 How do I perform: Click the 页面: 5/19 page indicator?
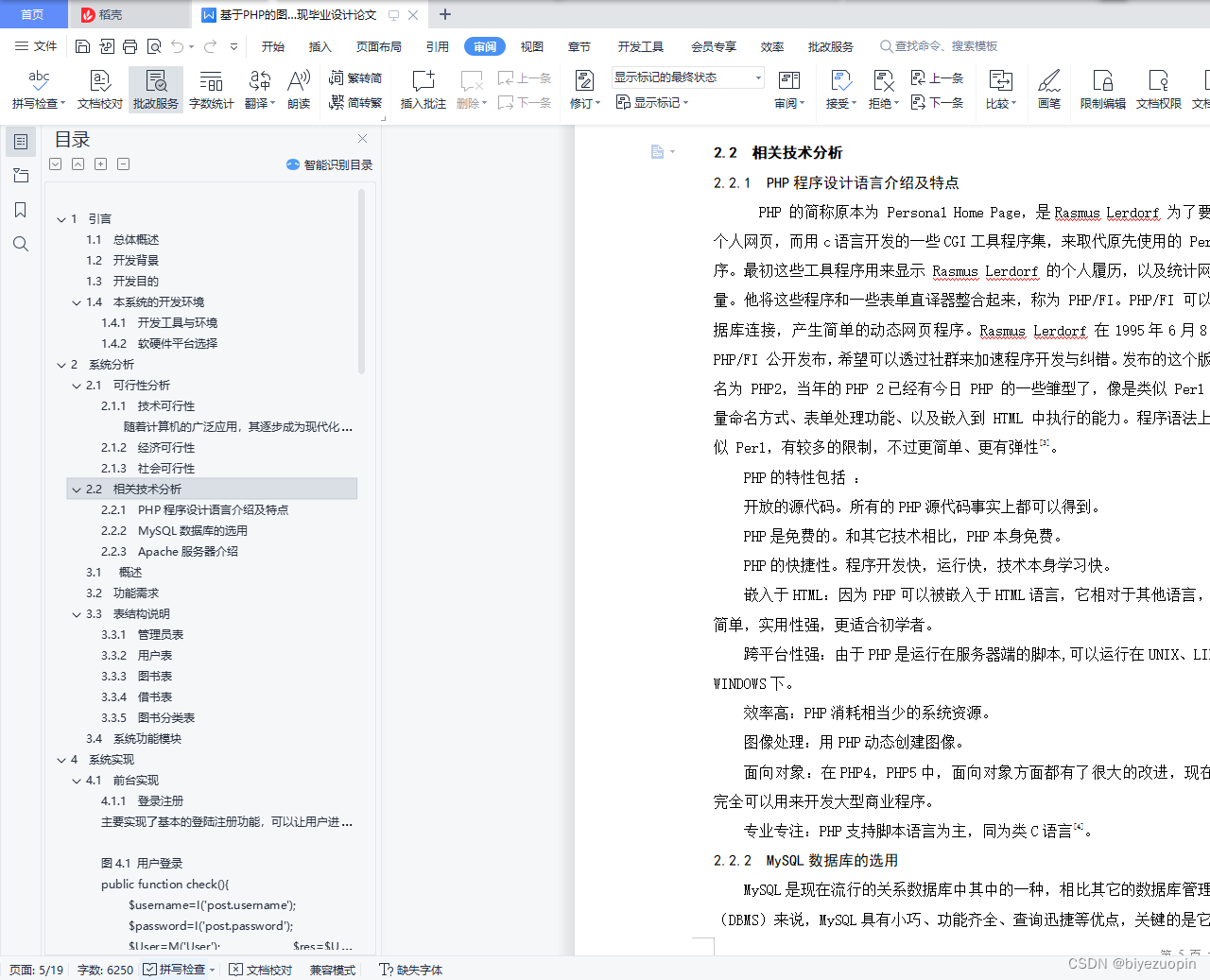36,970
